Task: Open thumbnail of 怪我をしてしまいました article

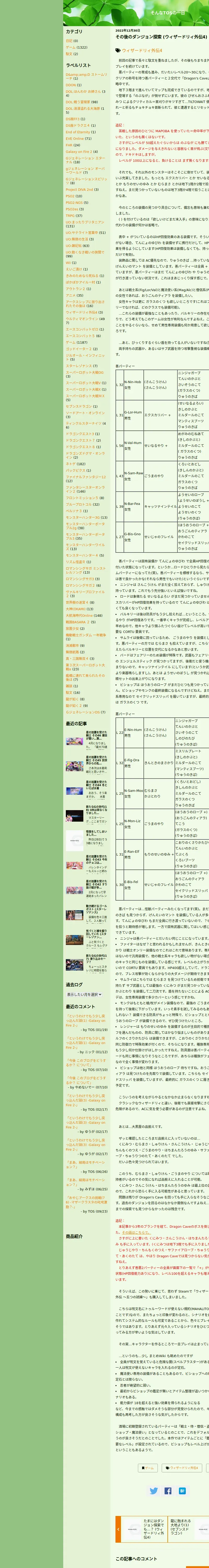Action: tap(74, 841)
